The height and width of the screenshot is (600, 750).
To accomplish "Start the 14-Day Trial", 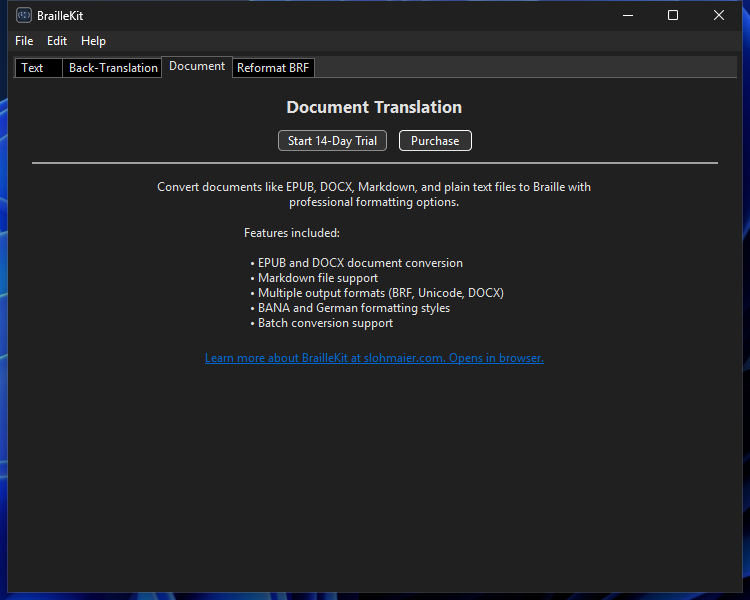I will tap(332, 141).
